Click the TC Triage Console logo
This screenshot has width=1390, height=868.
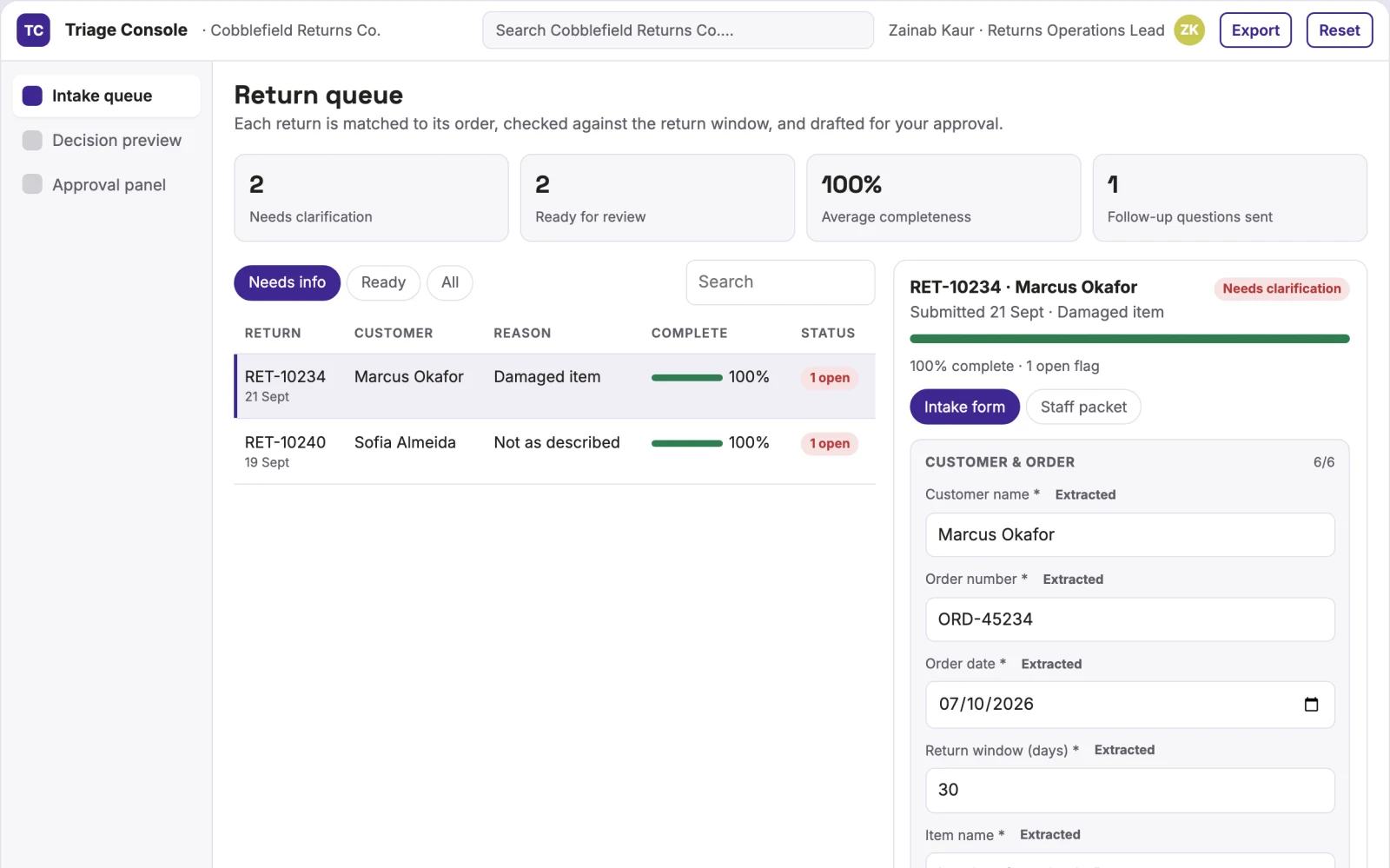[x=33, y=30]
